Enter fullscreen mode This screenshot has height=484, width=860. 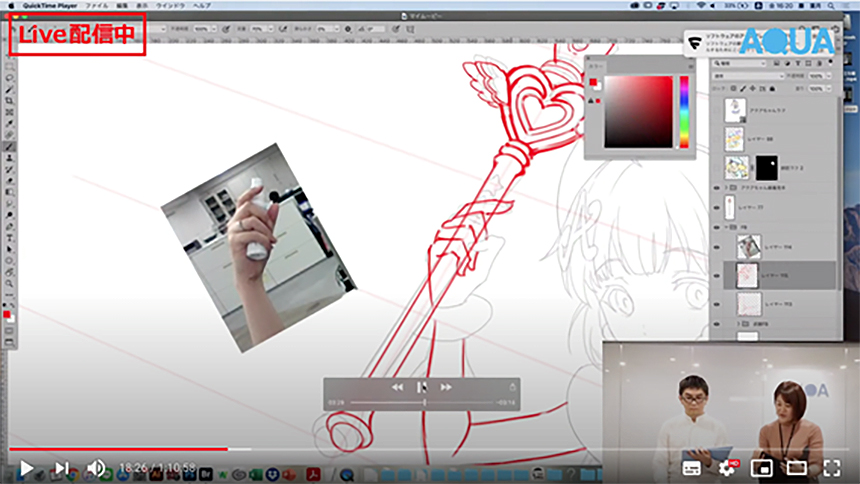coord(831,467)
